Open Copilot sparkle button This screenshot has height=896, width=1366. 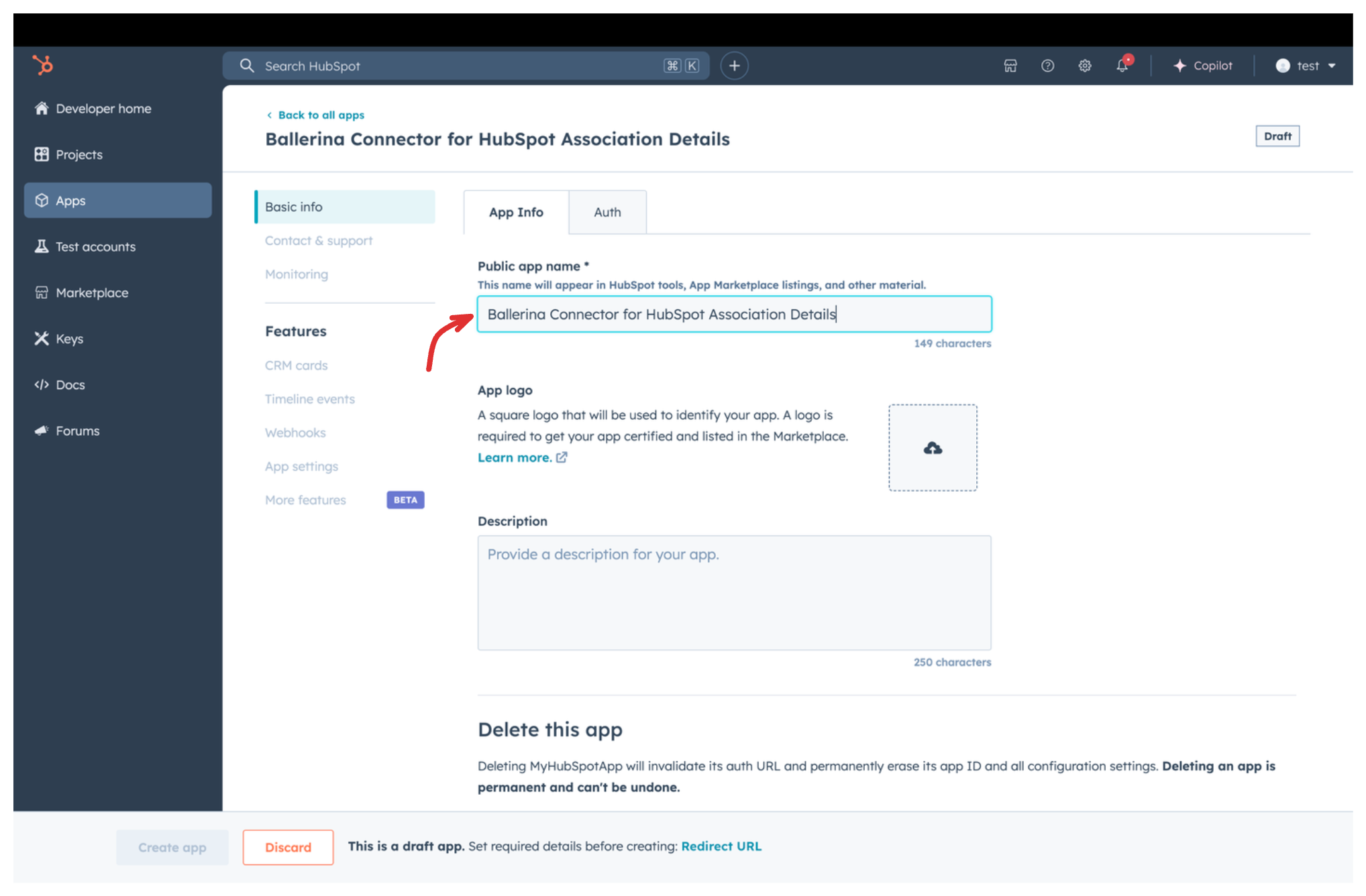tap(1203, 66)
